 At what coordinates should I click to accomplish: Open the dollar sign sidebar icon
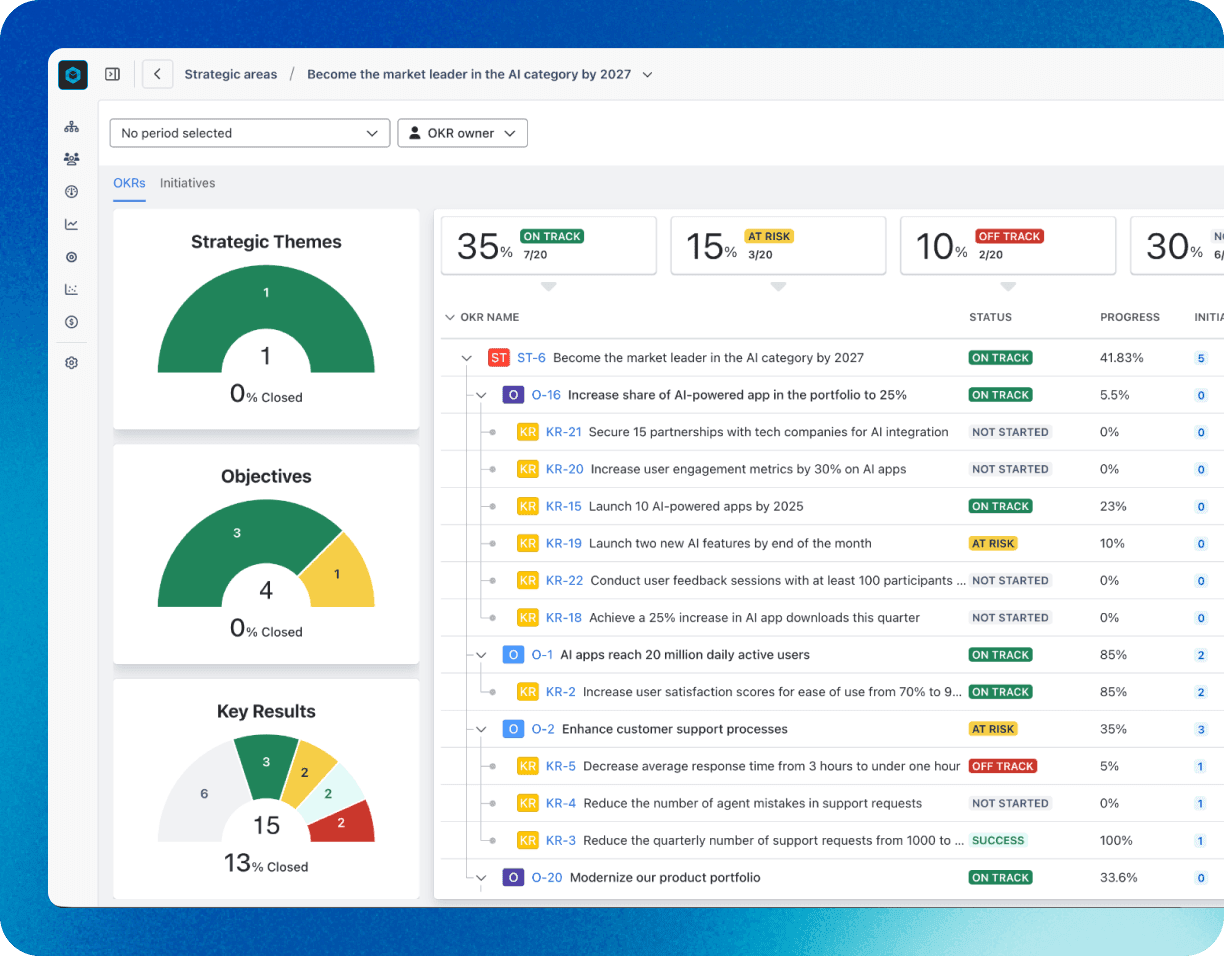pos(71,322)
